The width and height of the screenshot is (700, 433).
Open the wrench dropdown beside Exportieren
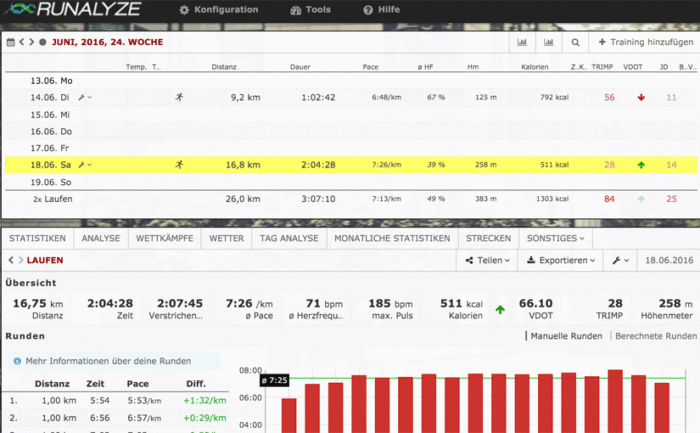(622, 260)
